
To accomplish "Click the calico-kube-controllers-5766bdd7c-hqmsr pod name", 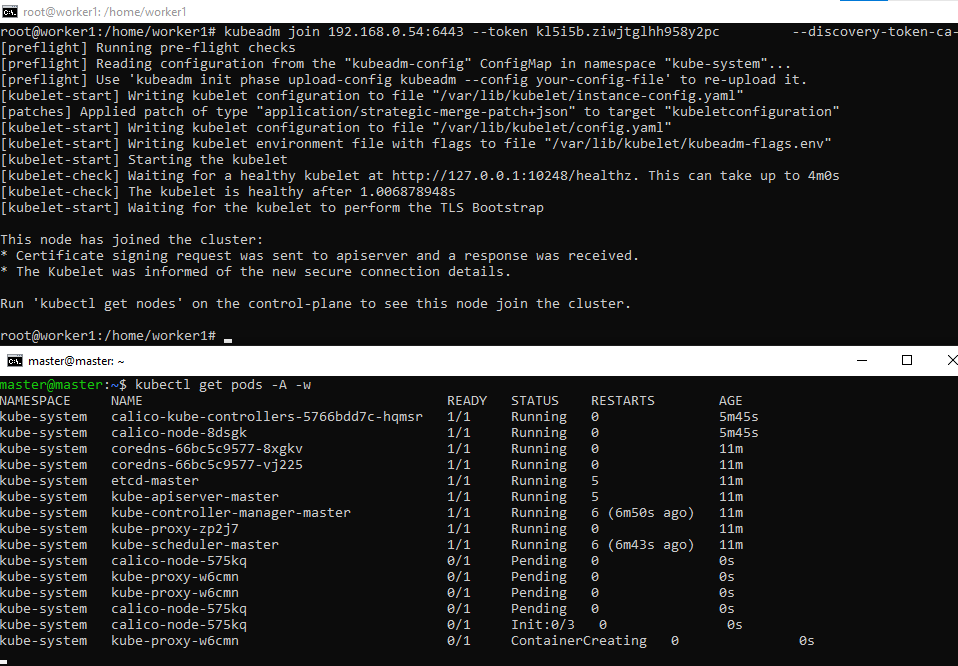I will pos(267,417).
